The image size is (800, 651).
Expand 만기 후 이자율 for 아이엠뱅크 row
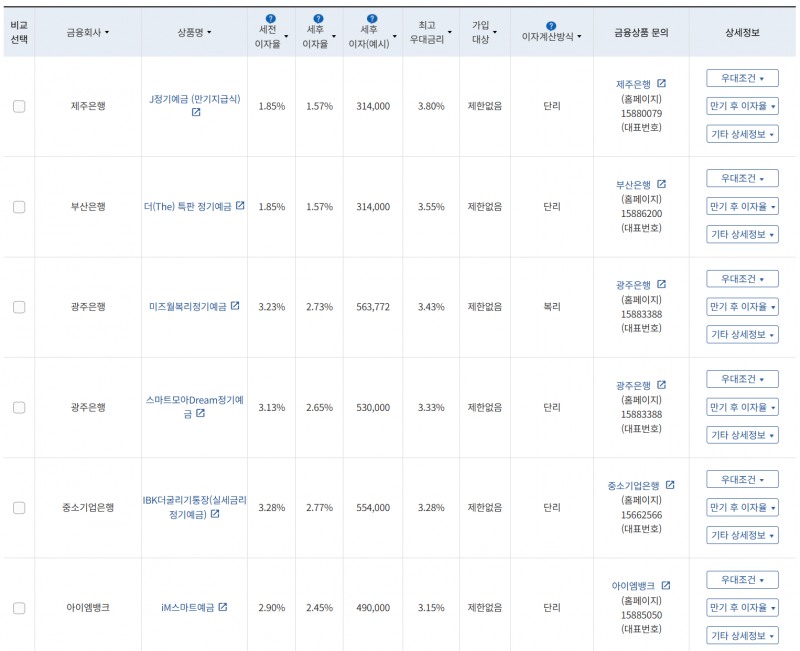click(742, 608)
